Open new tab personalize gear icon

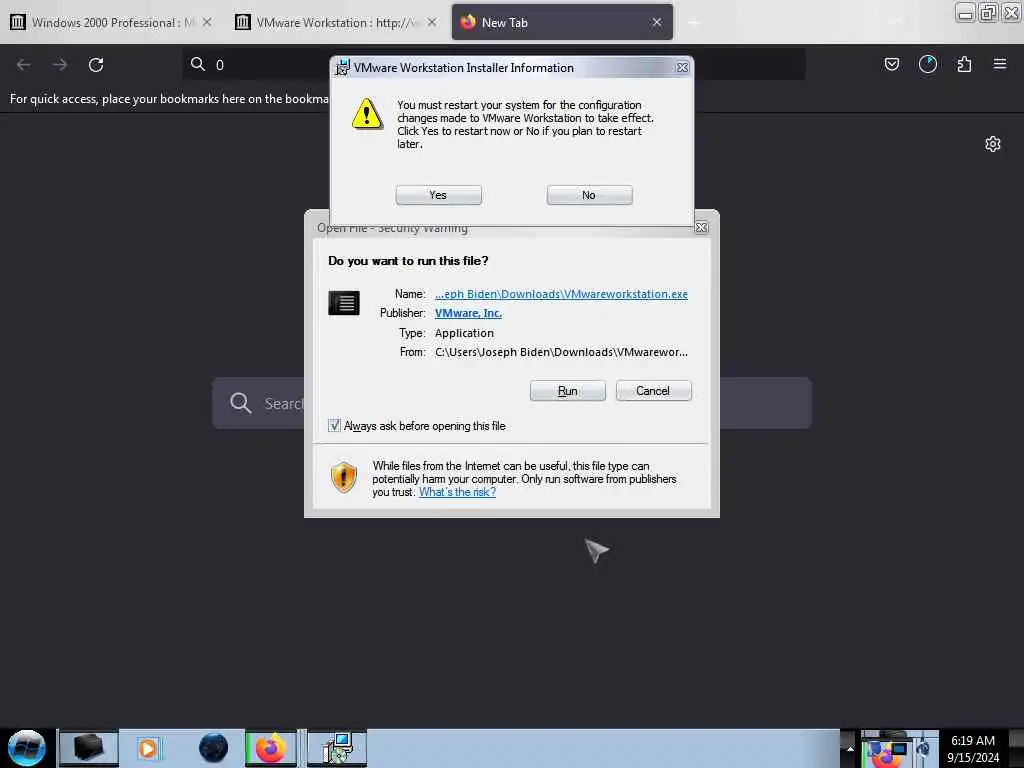993,144
